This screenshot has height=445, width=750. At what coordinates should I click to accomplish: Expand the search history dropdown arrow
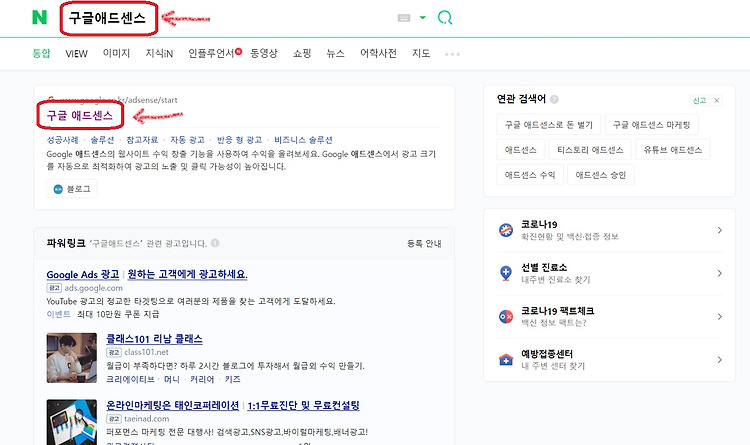(x=422, y=18)
